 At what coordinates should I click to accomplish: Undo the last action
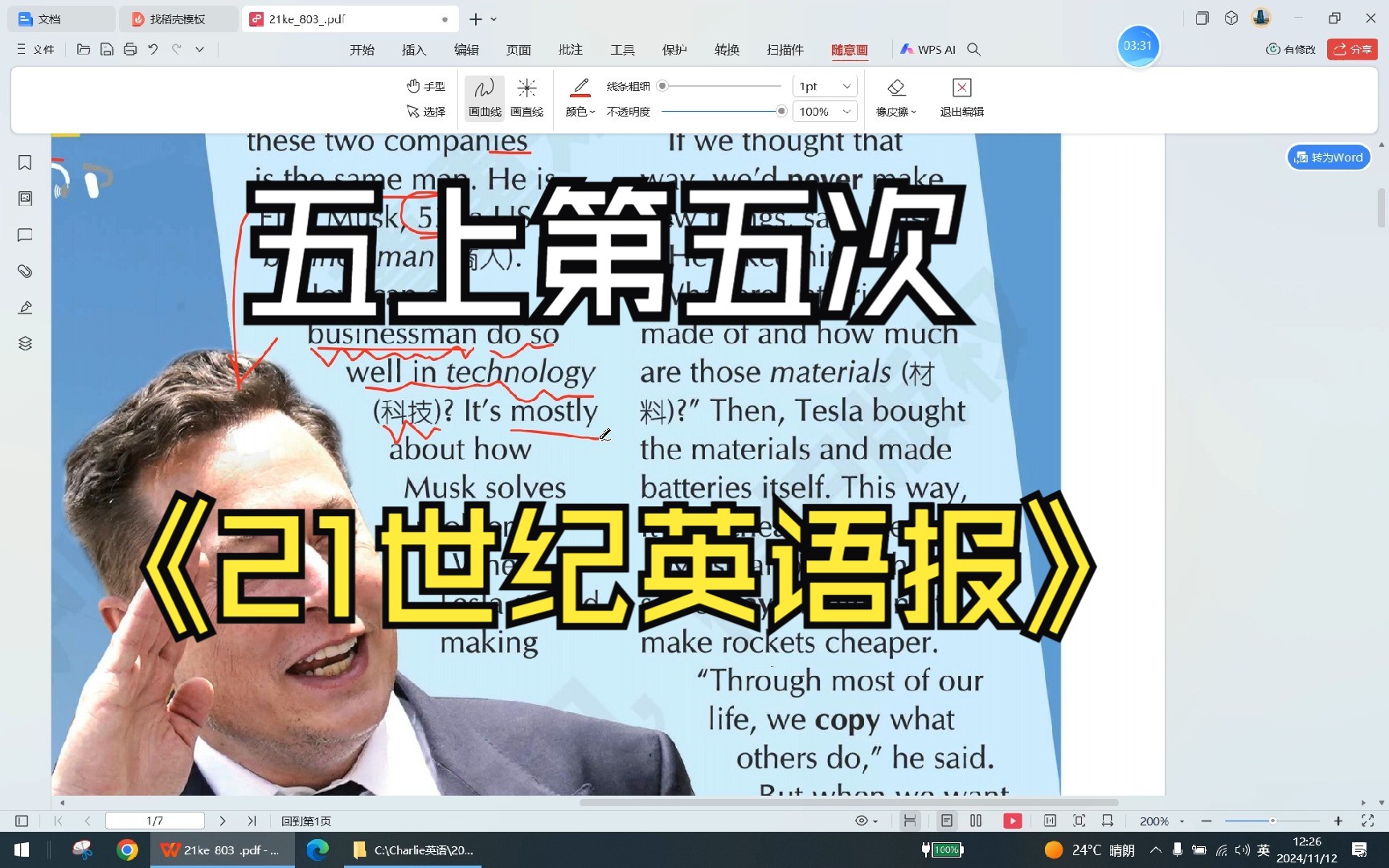pos(153,50)
